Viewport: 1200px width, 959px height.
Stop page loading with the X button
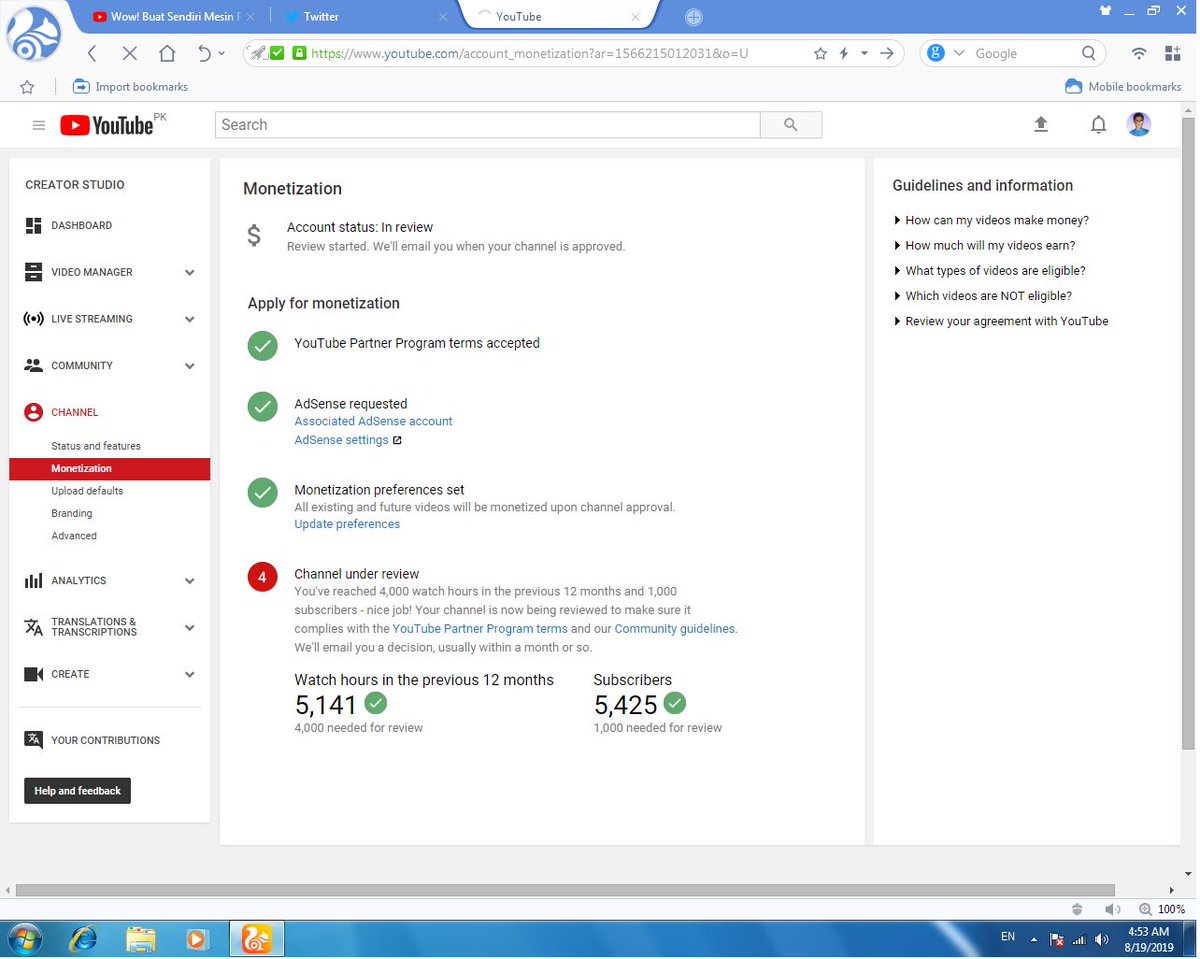(x=129, y=54)
